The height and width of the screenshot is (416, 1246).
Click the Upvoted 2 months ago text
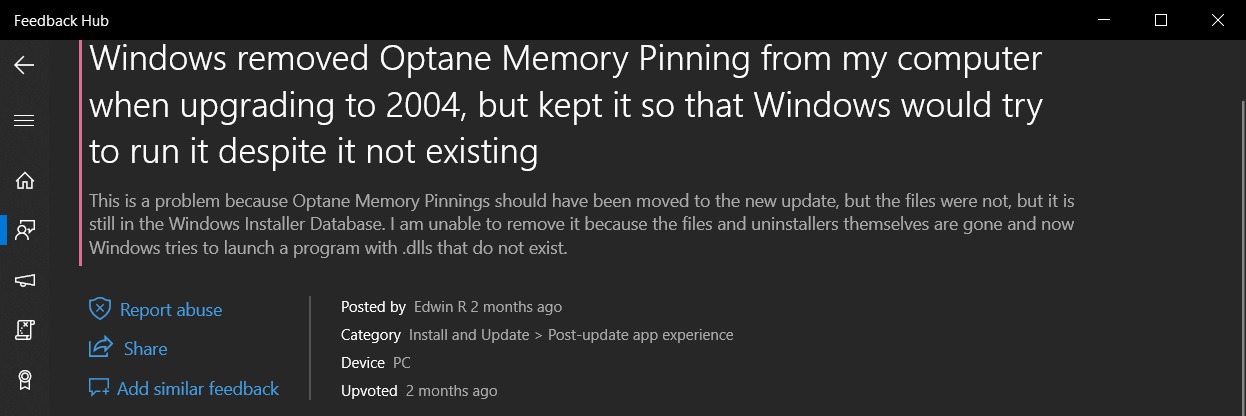pos(419,391)
